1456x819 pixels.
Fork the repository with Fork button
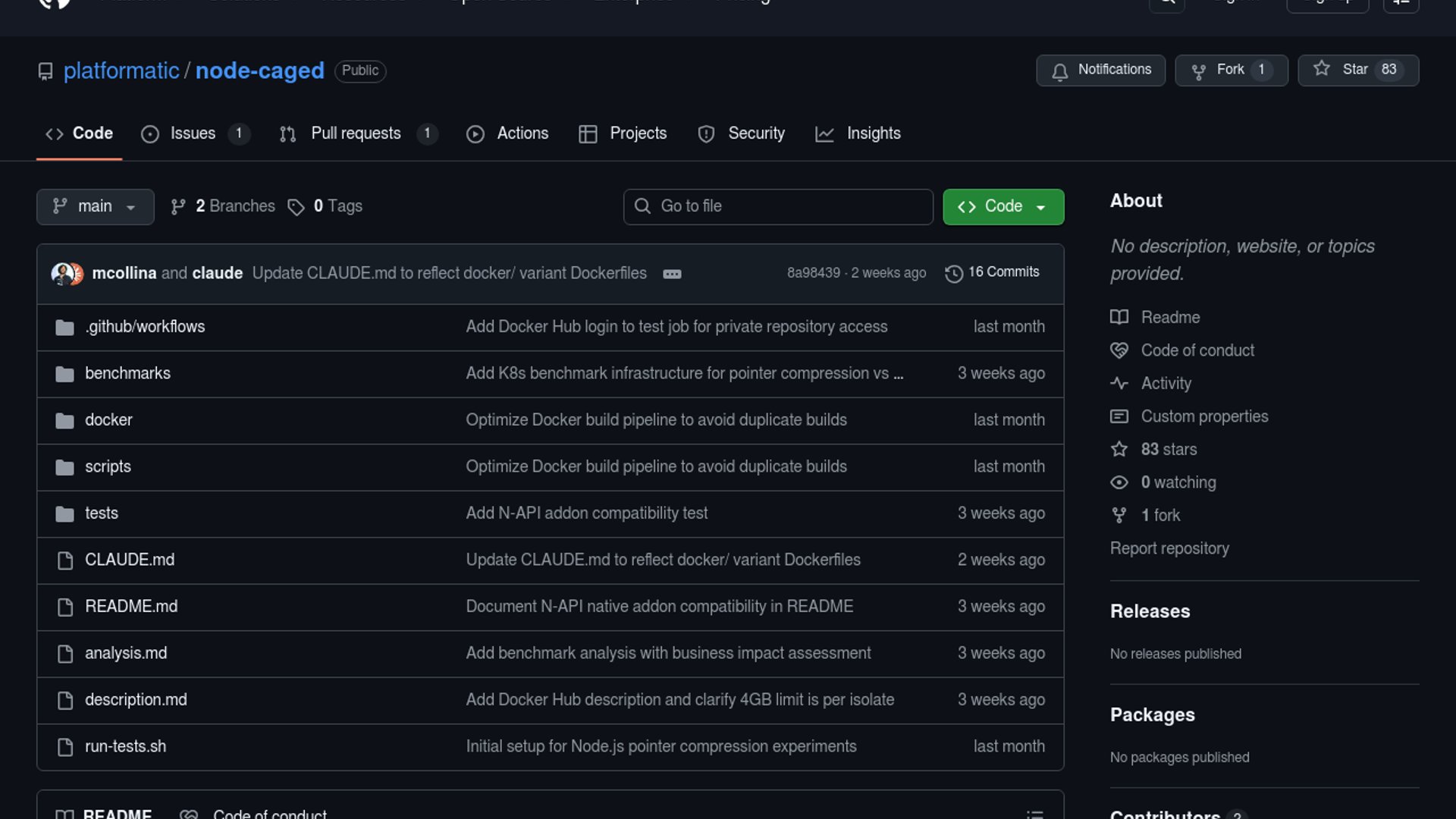point(1230,70)
